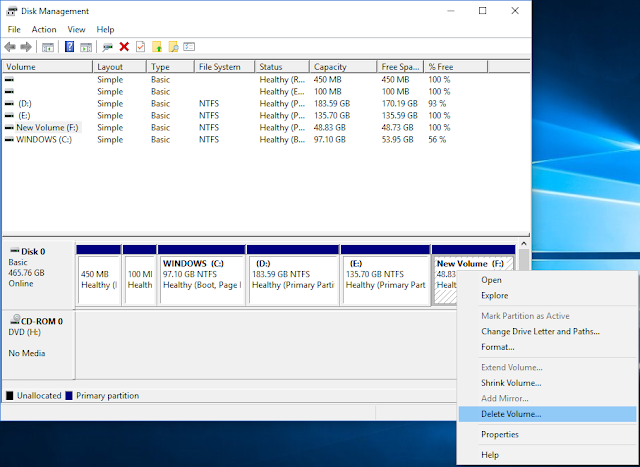
Task: Choose Help from the context menu
Action: 547,455
